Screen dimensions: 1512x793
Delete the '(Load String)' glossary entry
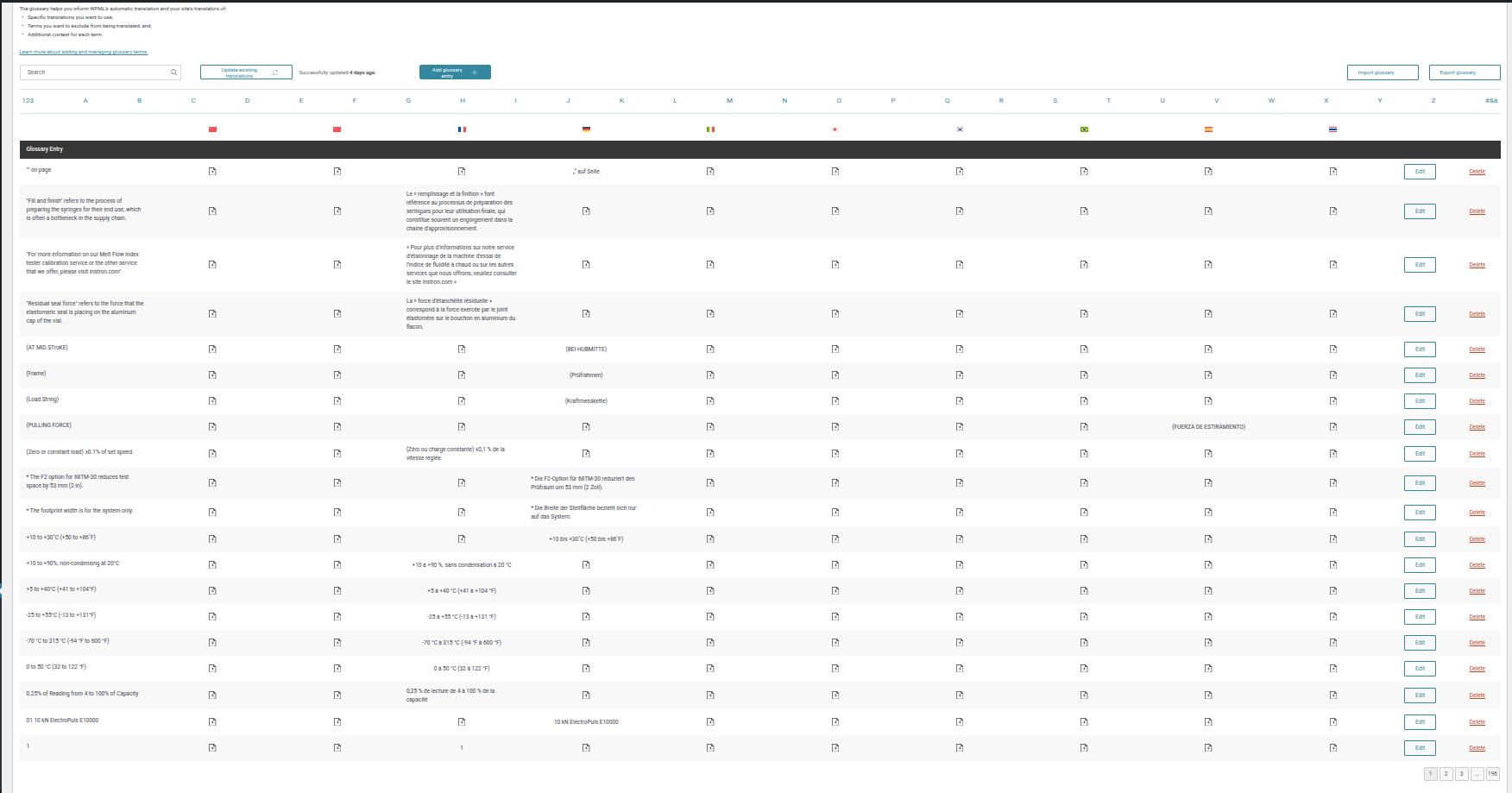[x=1477, y=401]
